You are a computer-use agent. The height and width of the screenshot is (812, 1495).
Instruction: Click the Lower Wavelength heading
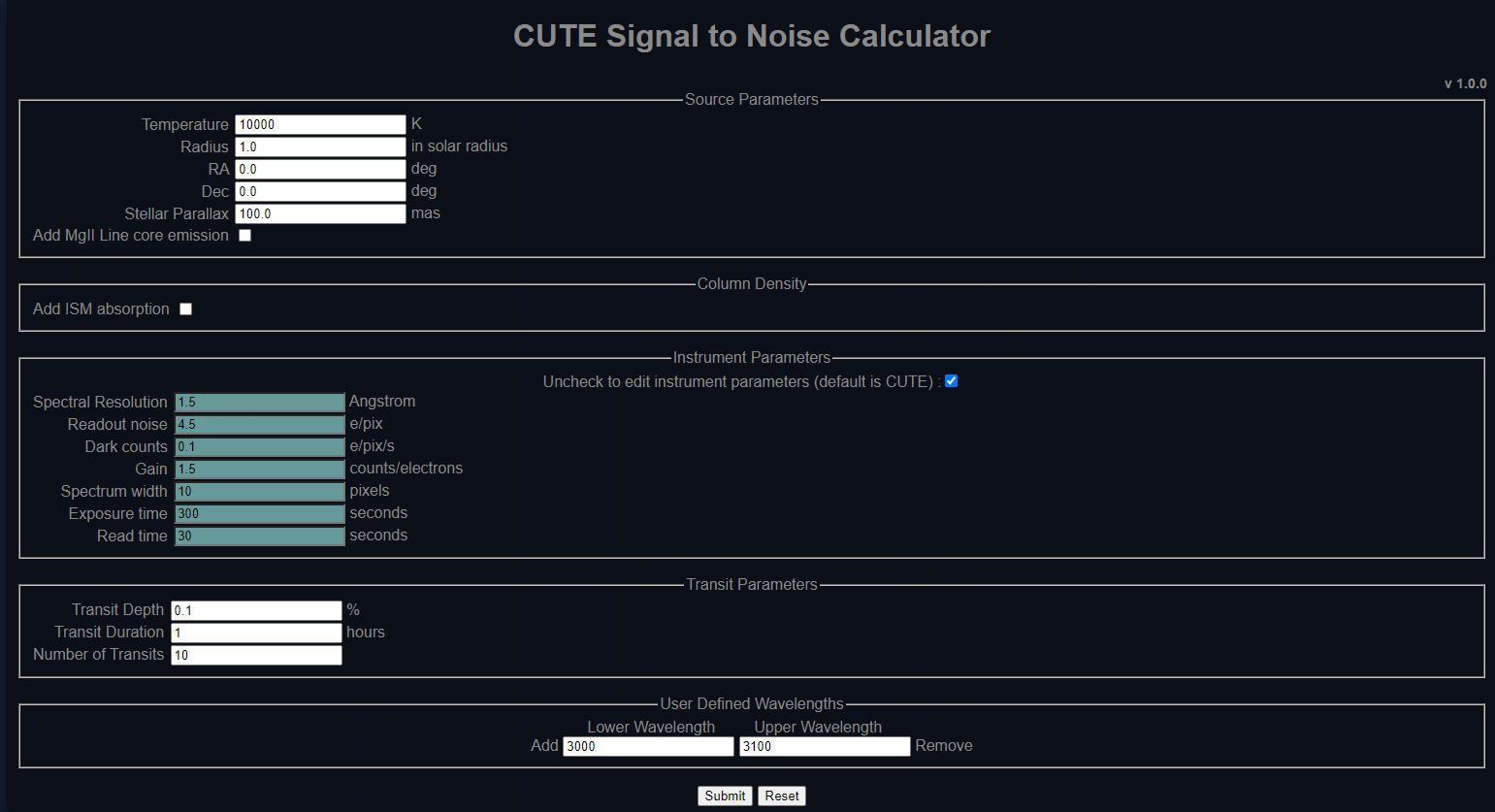(651, 727)
